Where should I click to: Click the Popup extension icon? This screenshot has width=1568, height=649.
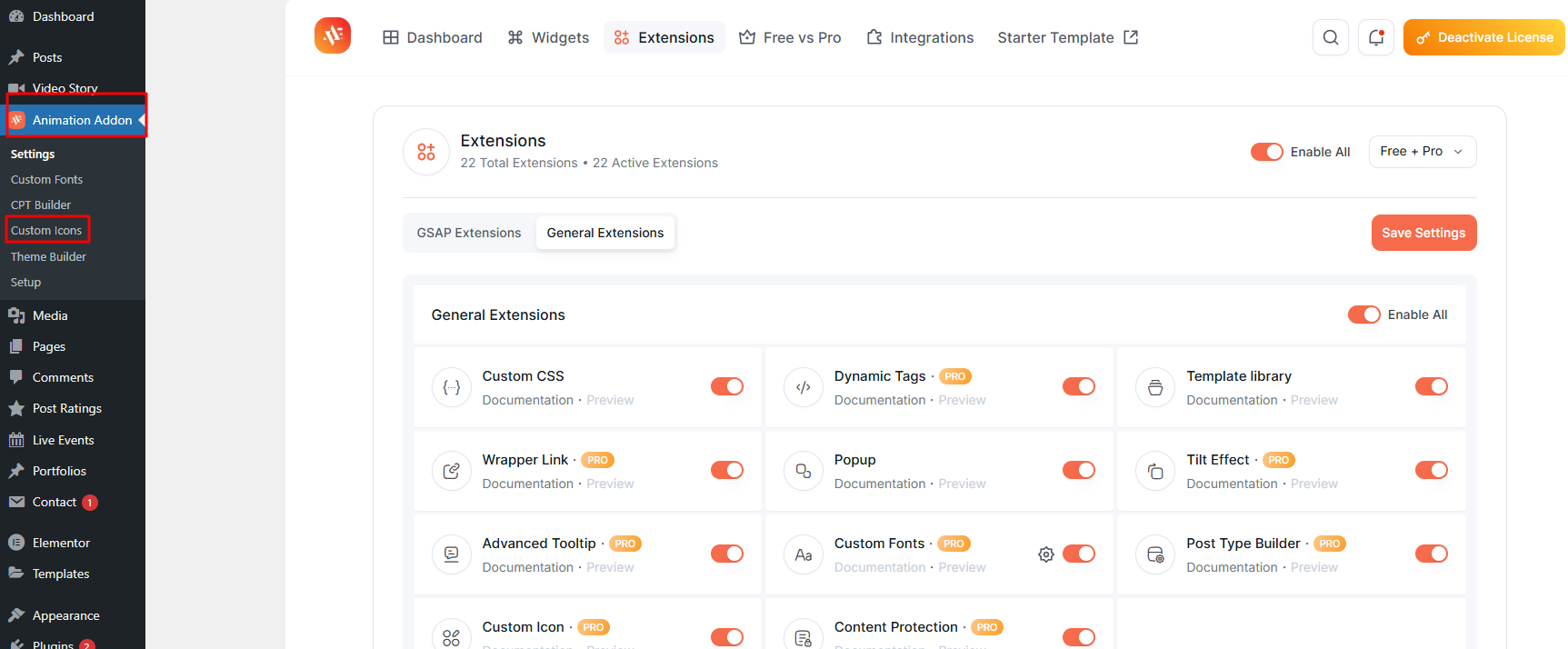click(804, 471)
